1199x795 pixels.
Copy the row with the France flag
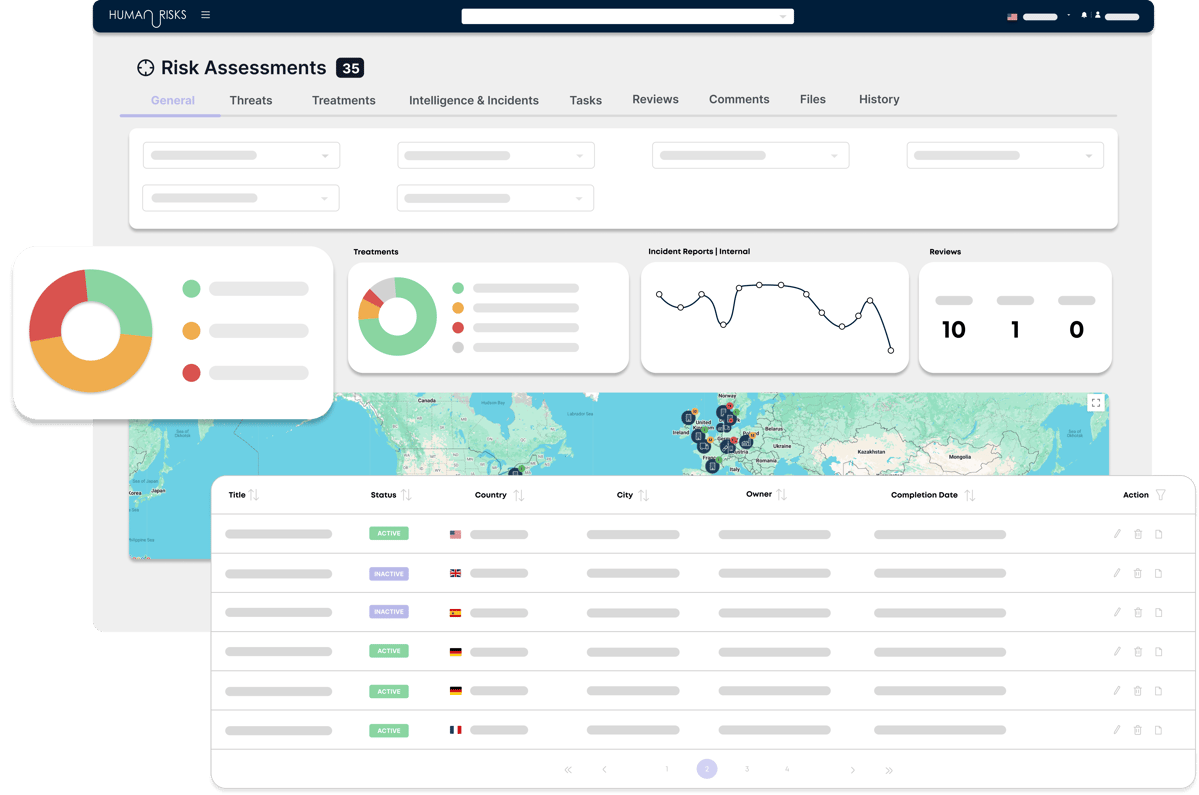1158,730
